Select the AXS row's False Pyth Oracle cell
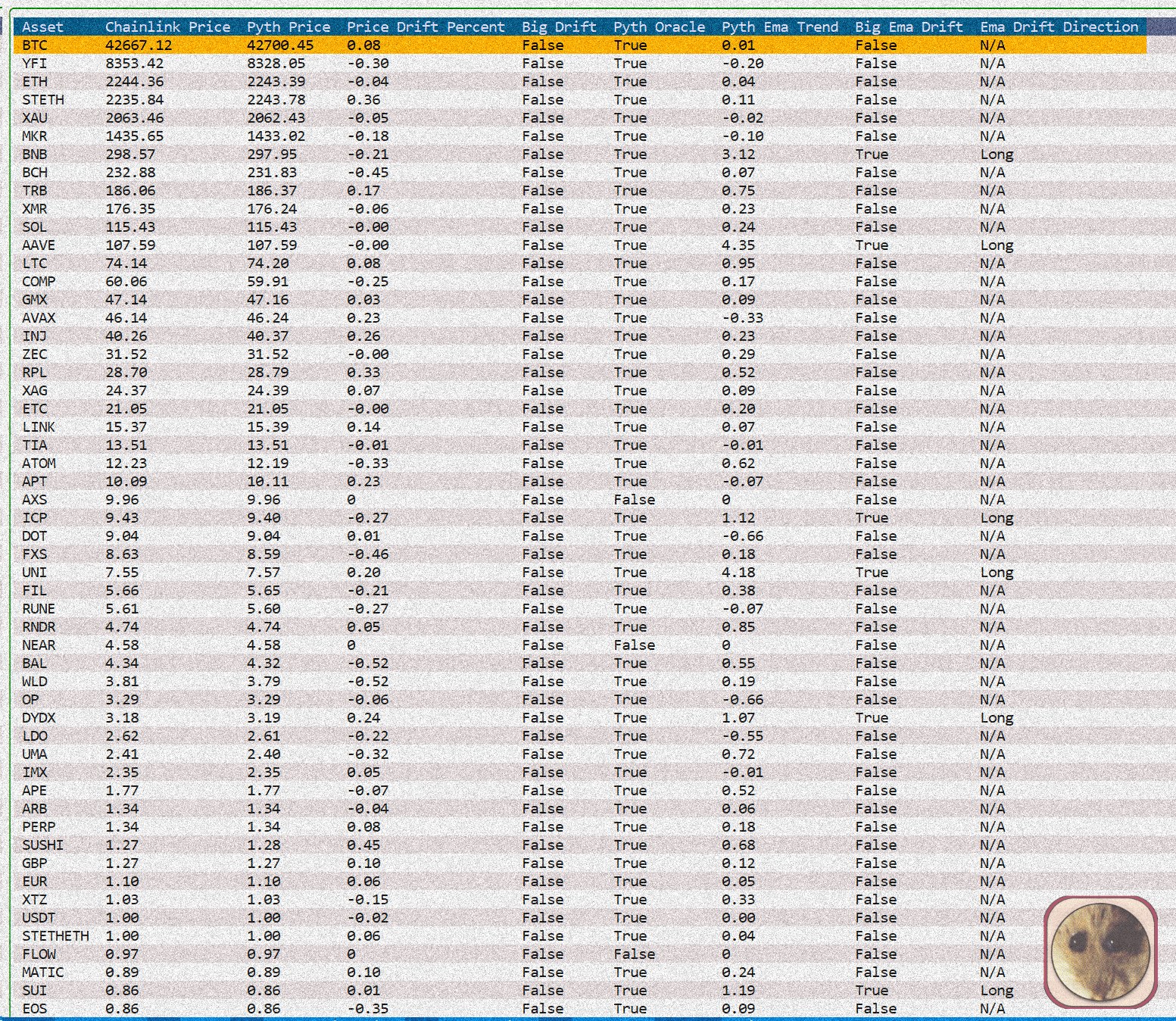The height and width of the screenshot is (1021, 1176). pos(634,500)
